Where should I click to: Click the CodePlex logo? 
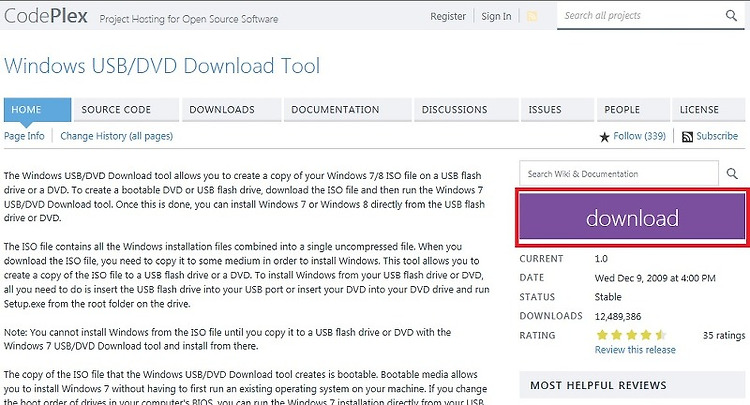coord(46,16)
